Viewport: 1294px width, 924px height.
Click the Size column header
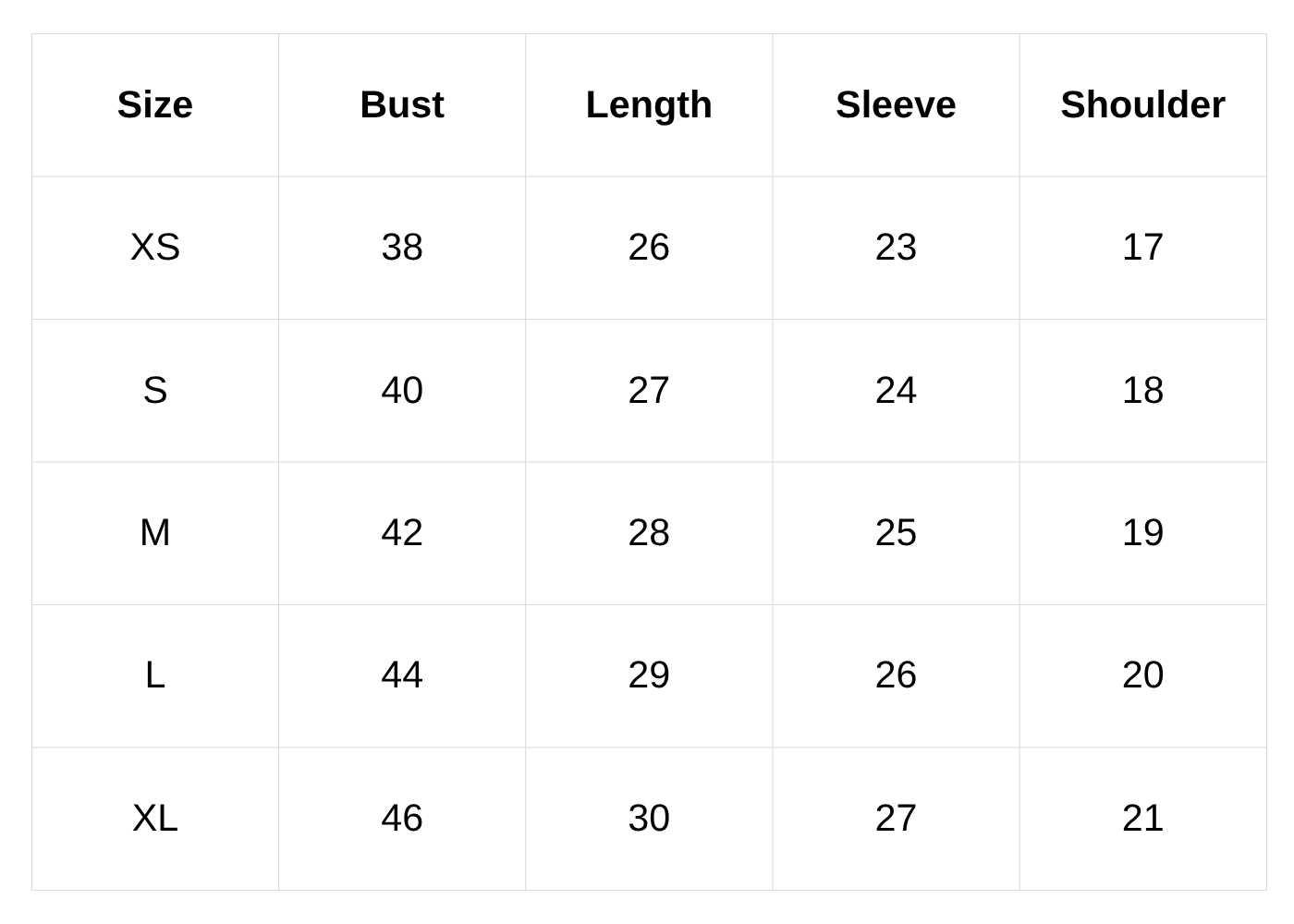[155, 104]
